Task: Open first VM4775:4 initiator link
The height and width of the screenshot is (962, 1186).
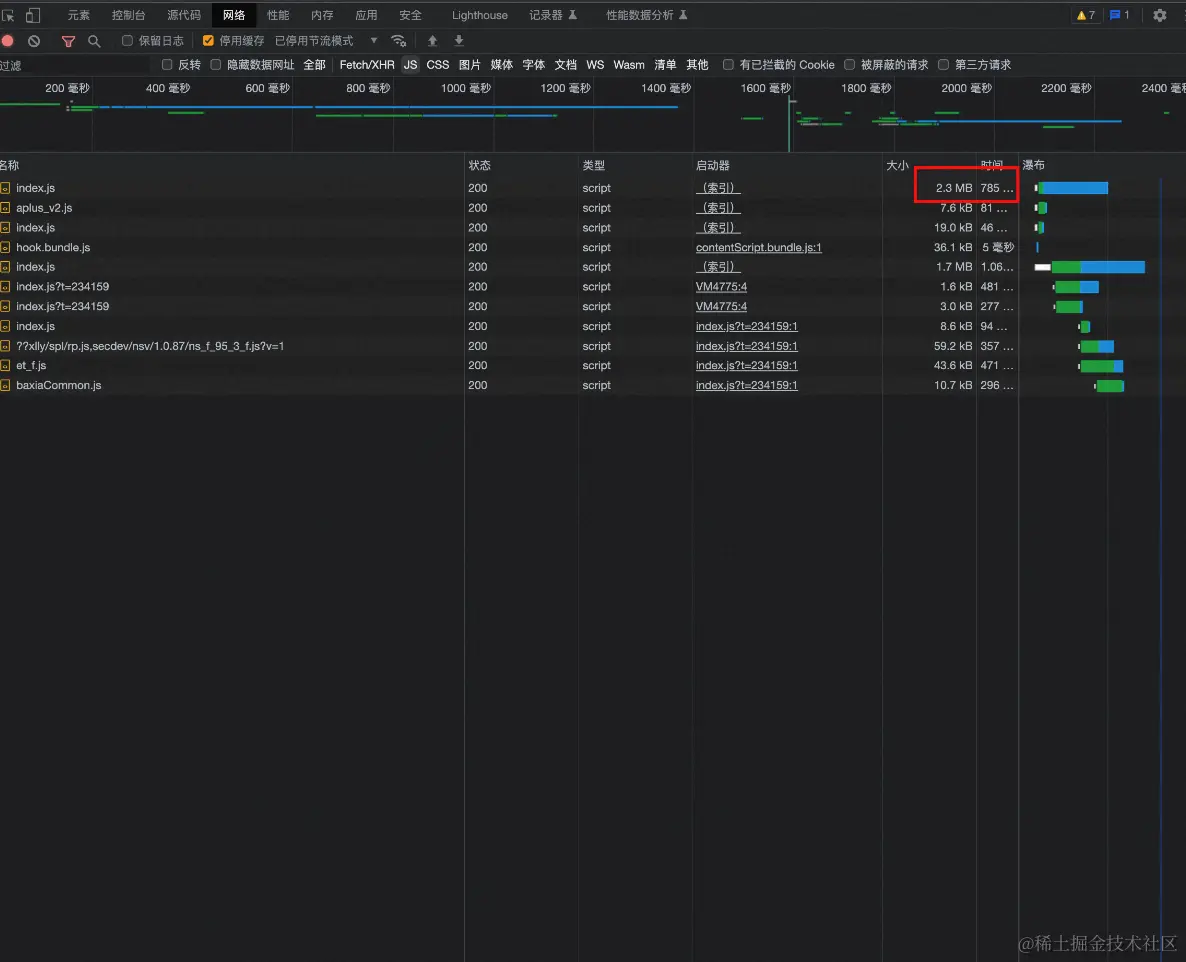Action: [x=721, y=287]
